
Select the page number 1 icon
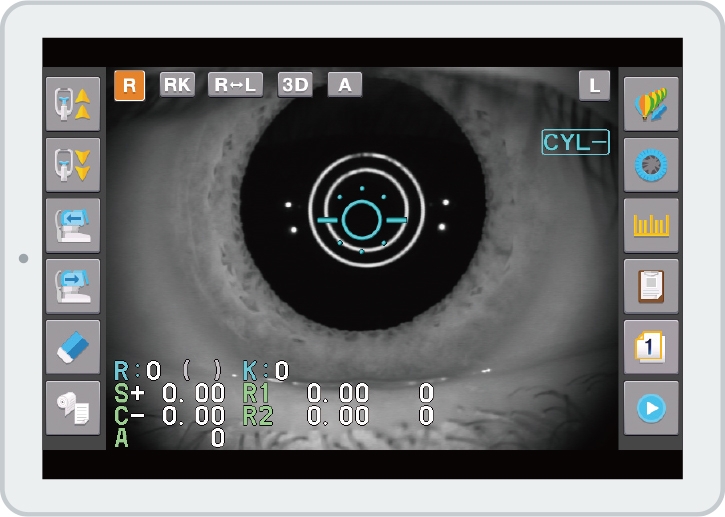[651, 347]
